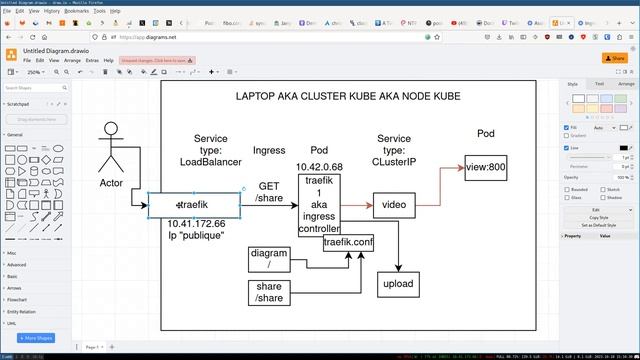
Task: Open the Edit style dropdown arrow
Action: pyautogui.click(x=631, y=210)
